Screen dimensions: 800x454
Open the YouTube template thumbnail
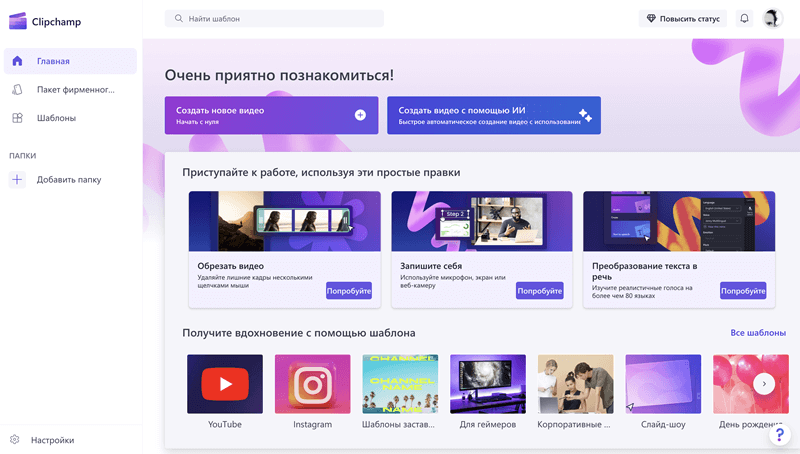225,384
